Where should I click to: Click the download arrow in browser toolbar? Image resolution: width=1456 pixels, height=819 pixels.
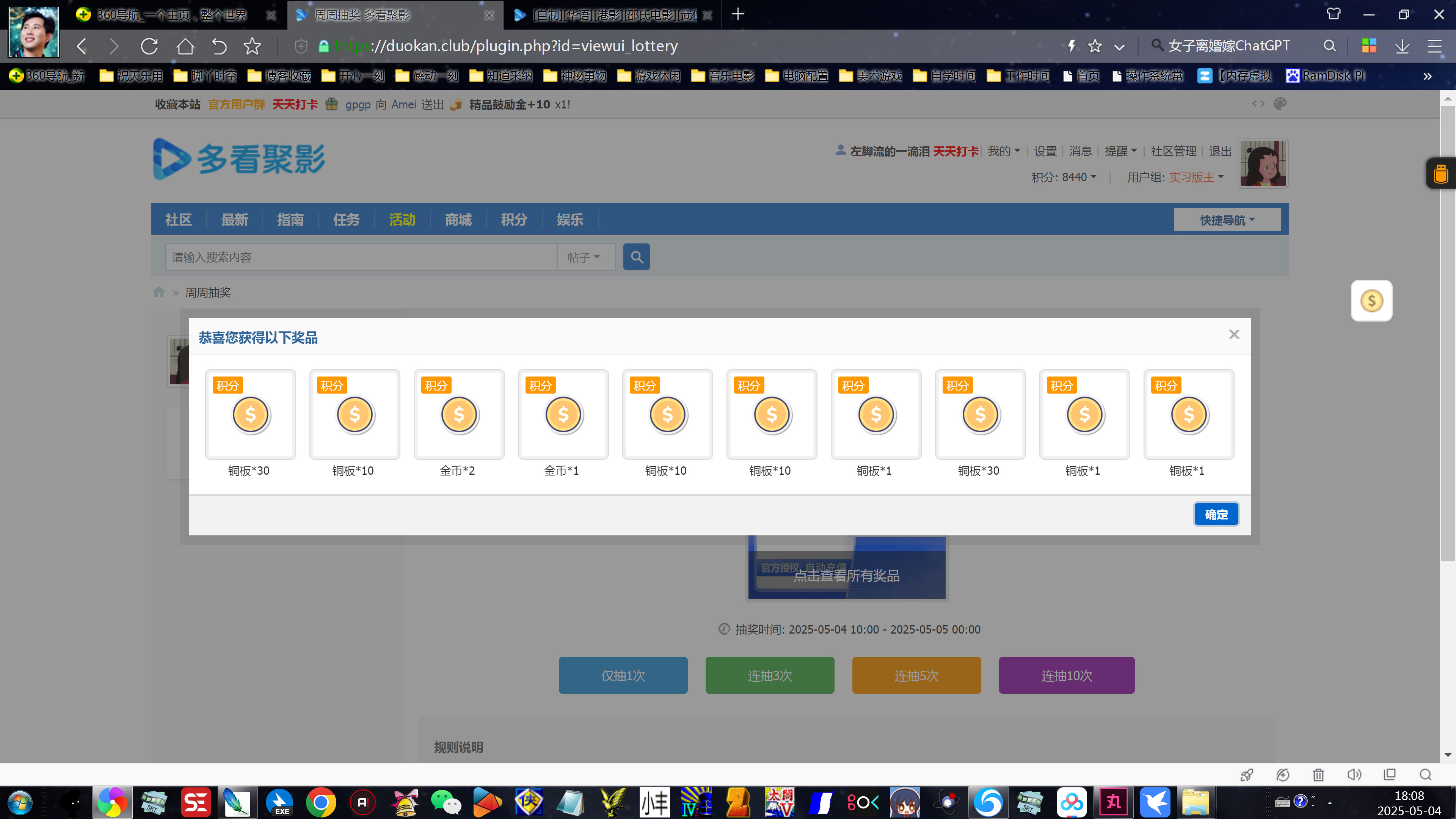[x=1402, y=46]
